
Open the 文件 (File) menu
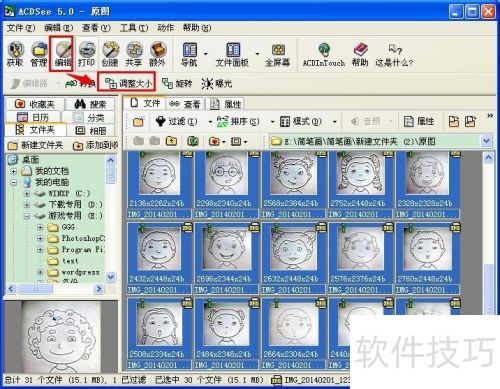21,28
